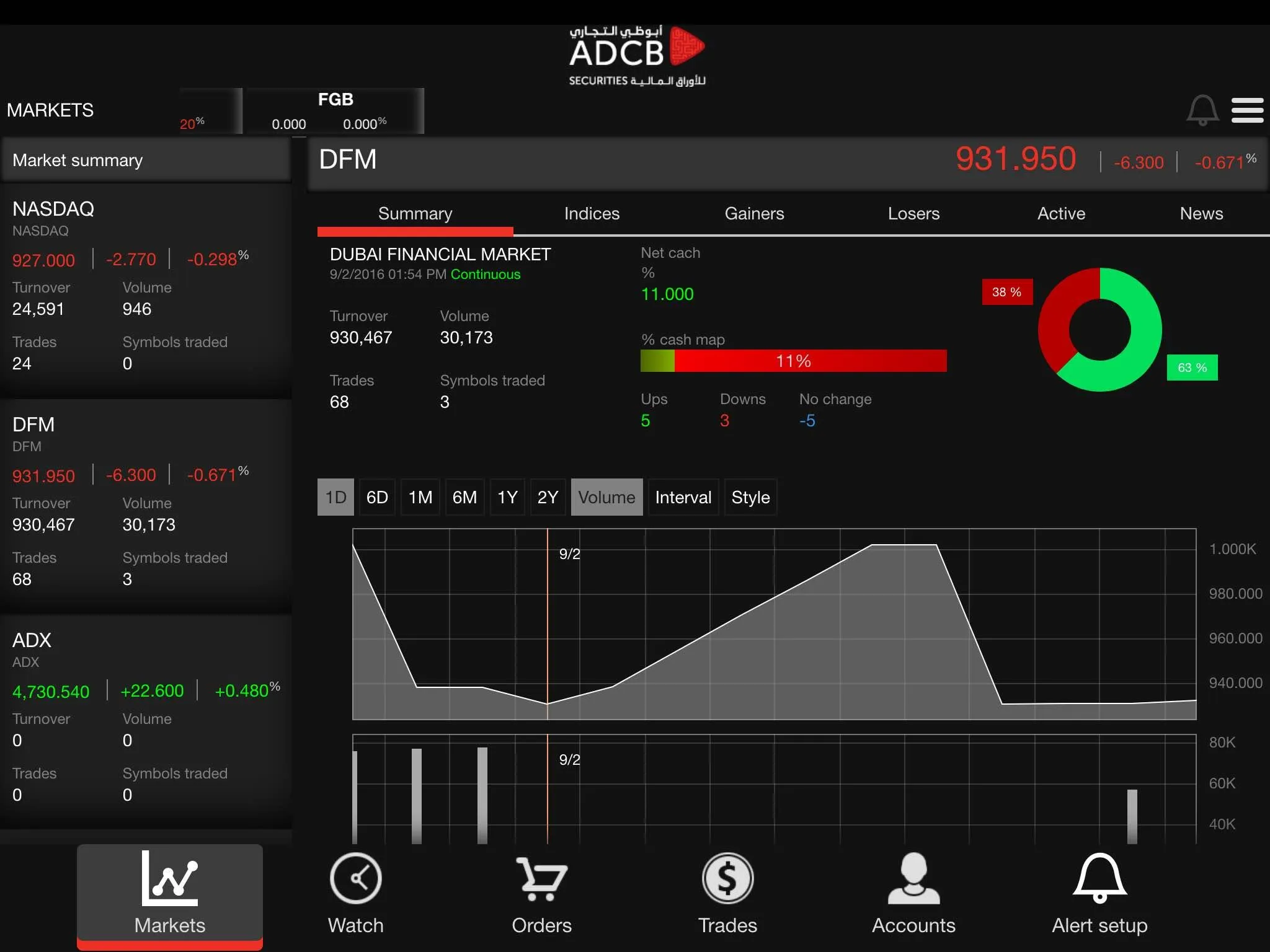
Task: Select the Gainers tab
Action: click(x=753, y=214)
